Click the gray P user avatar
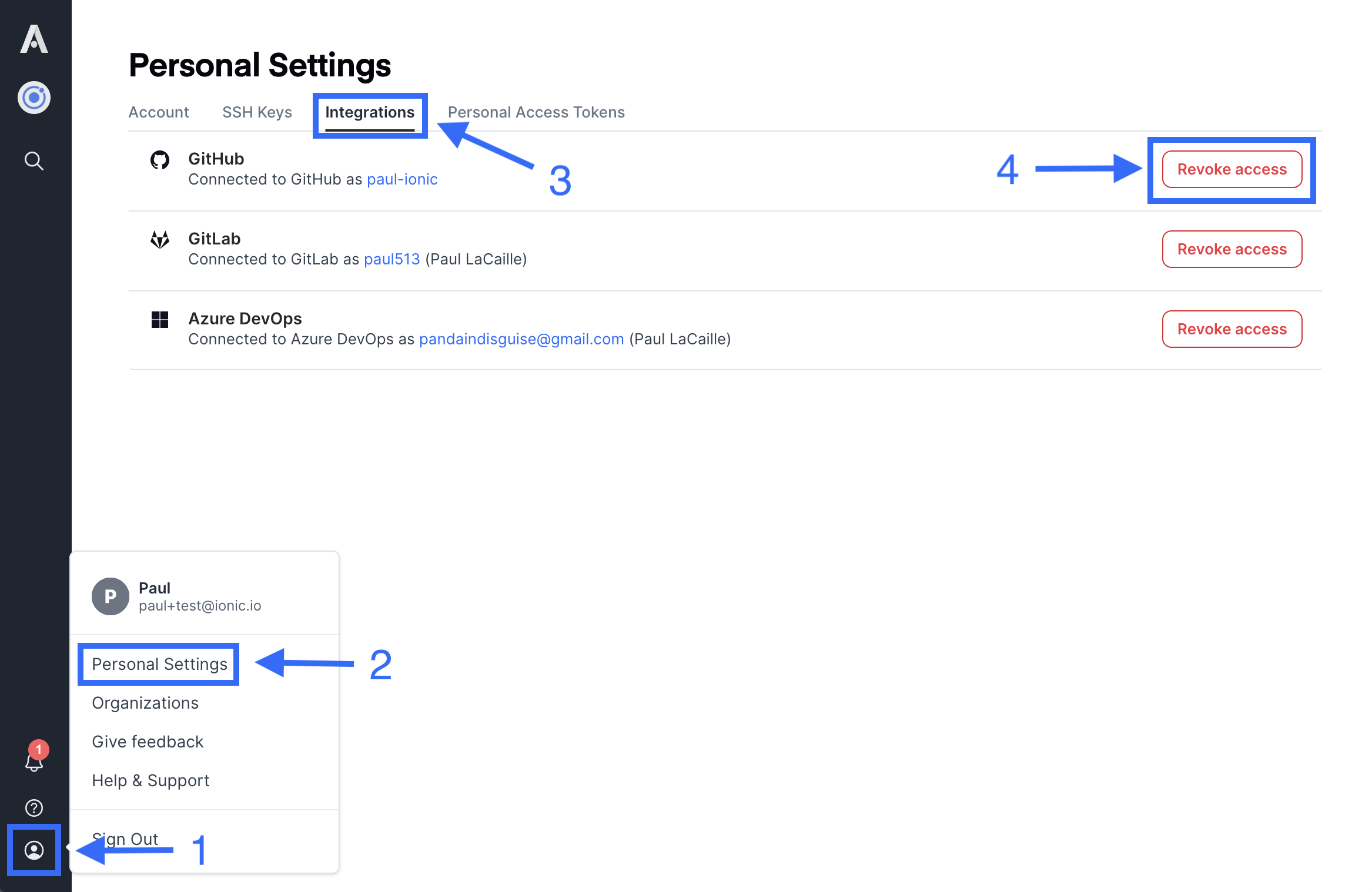1372x892 pixels. click(111, 596)
